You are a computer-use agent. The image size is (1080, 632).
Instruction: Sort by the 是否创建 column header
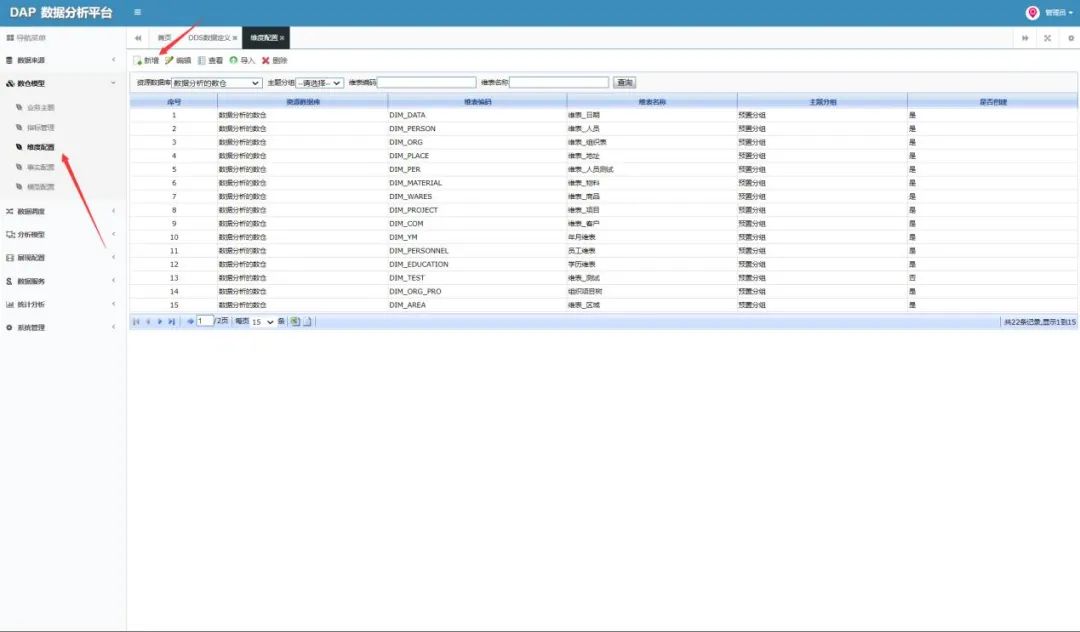coord(993,102)
